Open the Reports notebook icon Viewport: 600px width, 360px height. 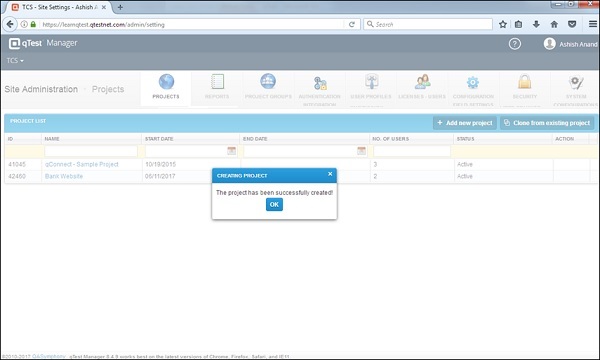click(217, 82)
